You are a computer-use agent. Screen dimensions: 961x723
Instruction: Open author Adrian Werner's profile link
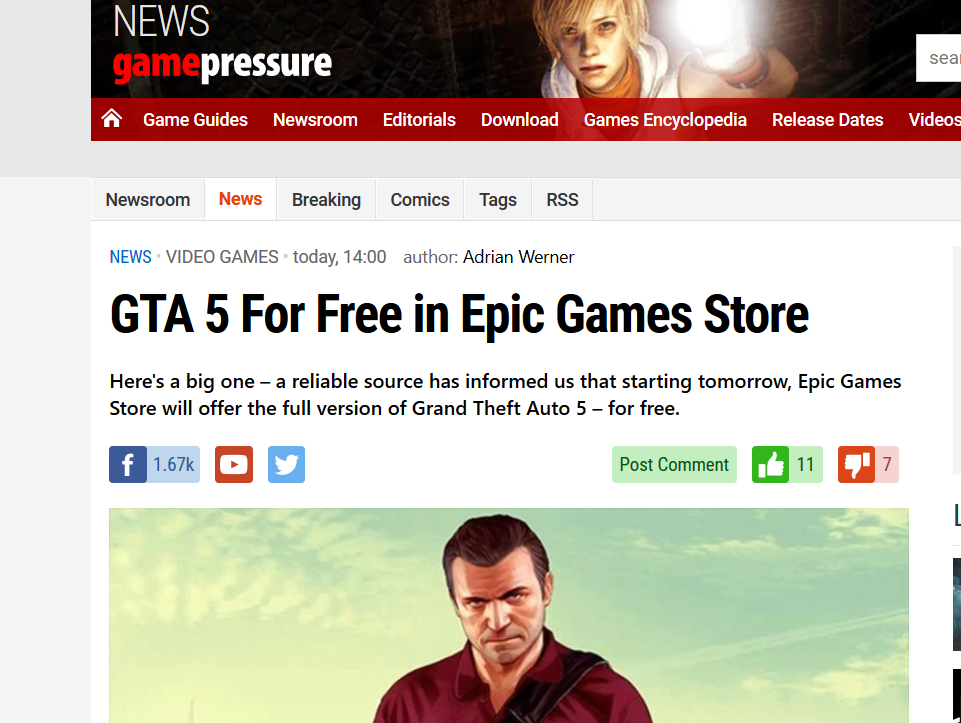[x=518, y=257]
